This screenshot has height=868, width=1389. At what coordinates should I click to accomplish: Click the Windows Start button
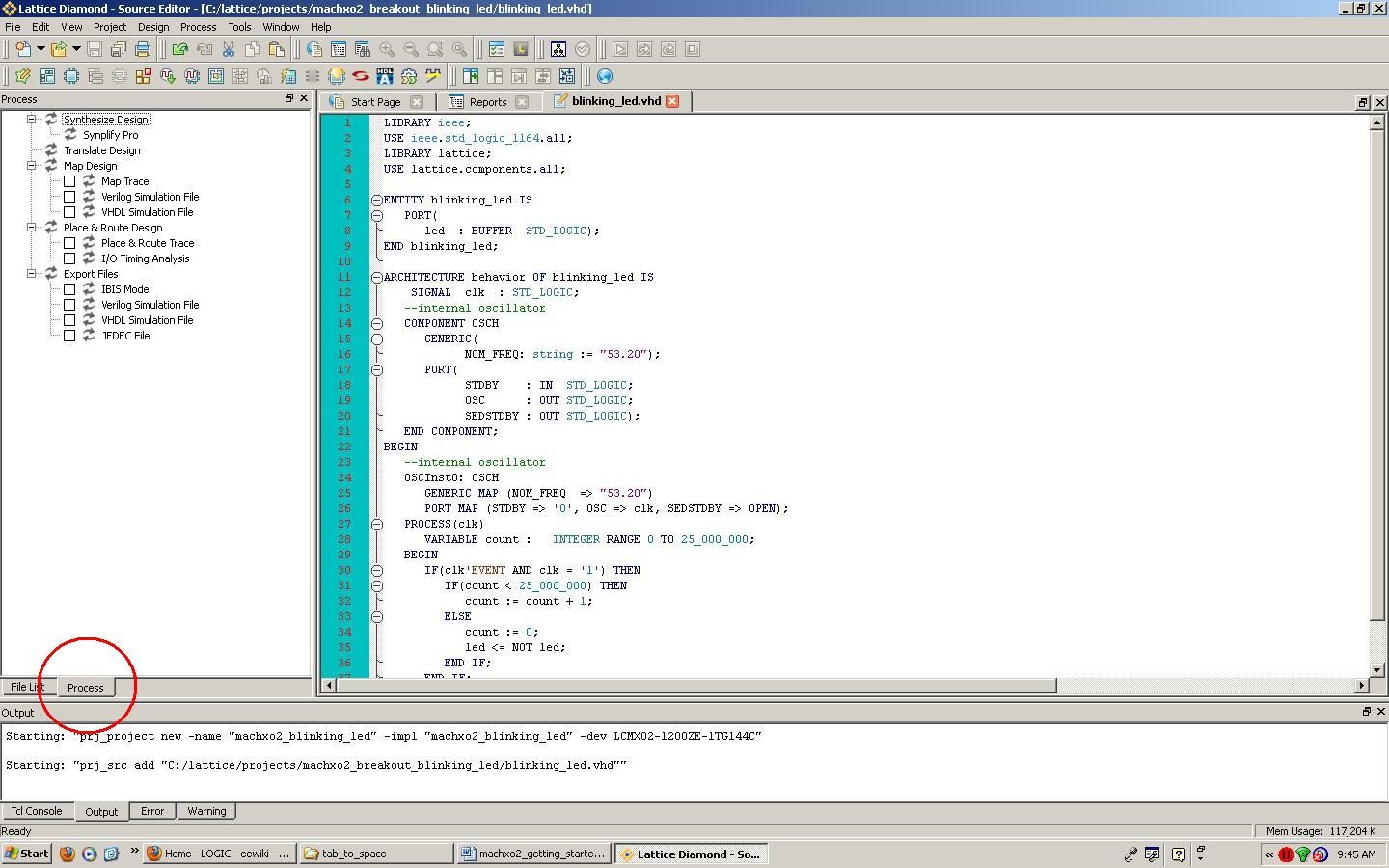26,854
